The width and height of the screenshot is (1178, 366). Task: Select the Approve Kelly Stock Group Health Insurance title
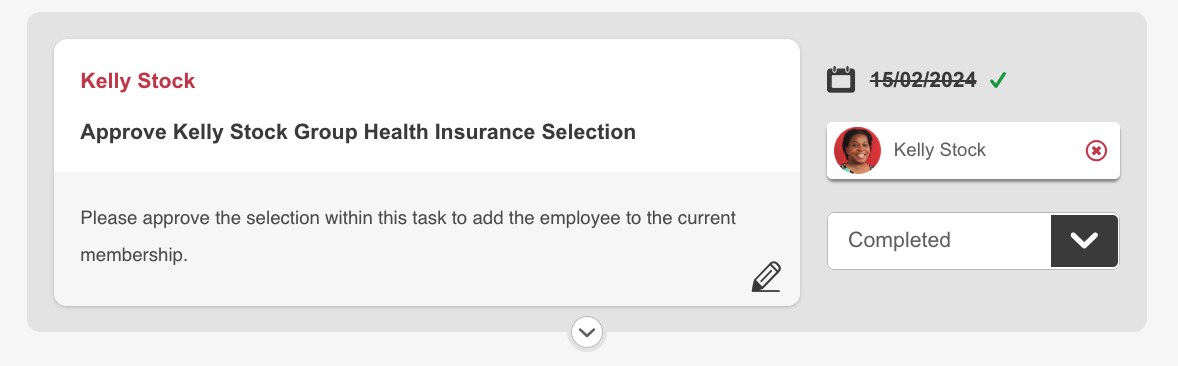coord(358,132)
